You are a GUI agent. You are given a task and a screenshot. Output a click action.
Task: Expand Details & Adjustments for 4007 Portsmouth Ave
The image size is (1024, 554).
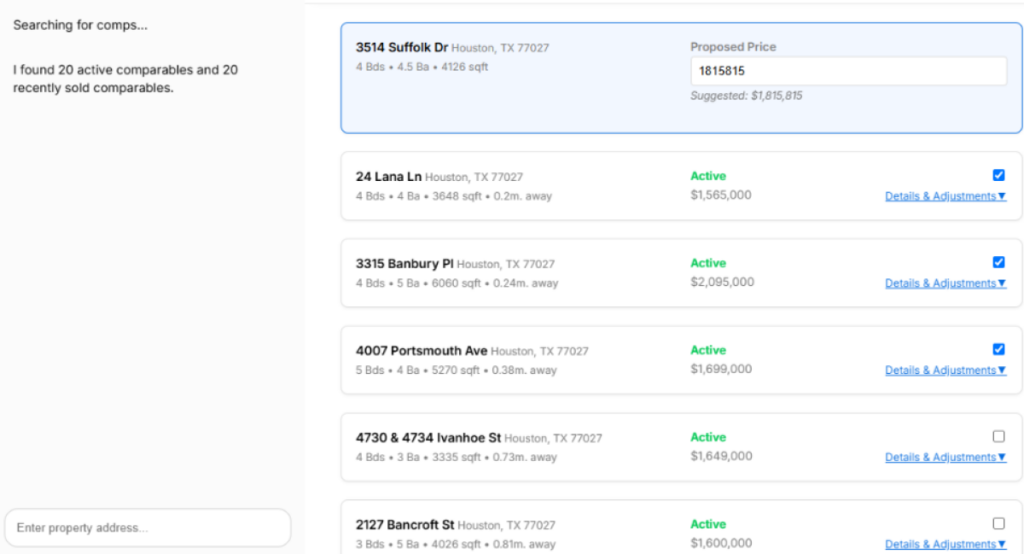click(x=945, y=370)
